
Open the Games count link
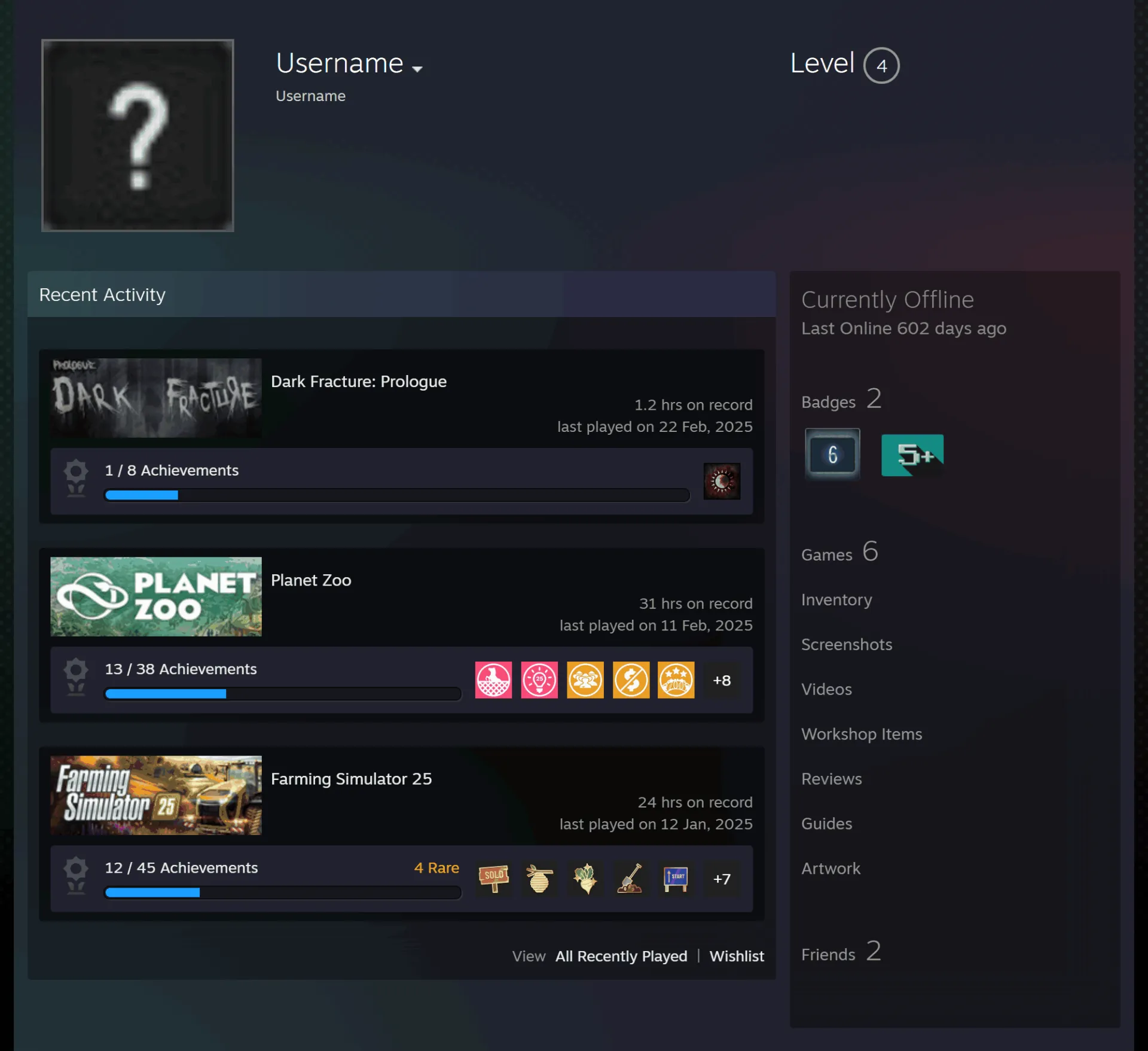[839, 552]
